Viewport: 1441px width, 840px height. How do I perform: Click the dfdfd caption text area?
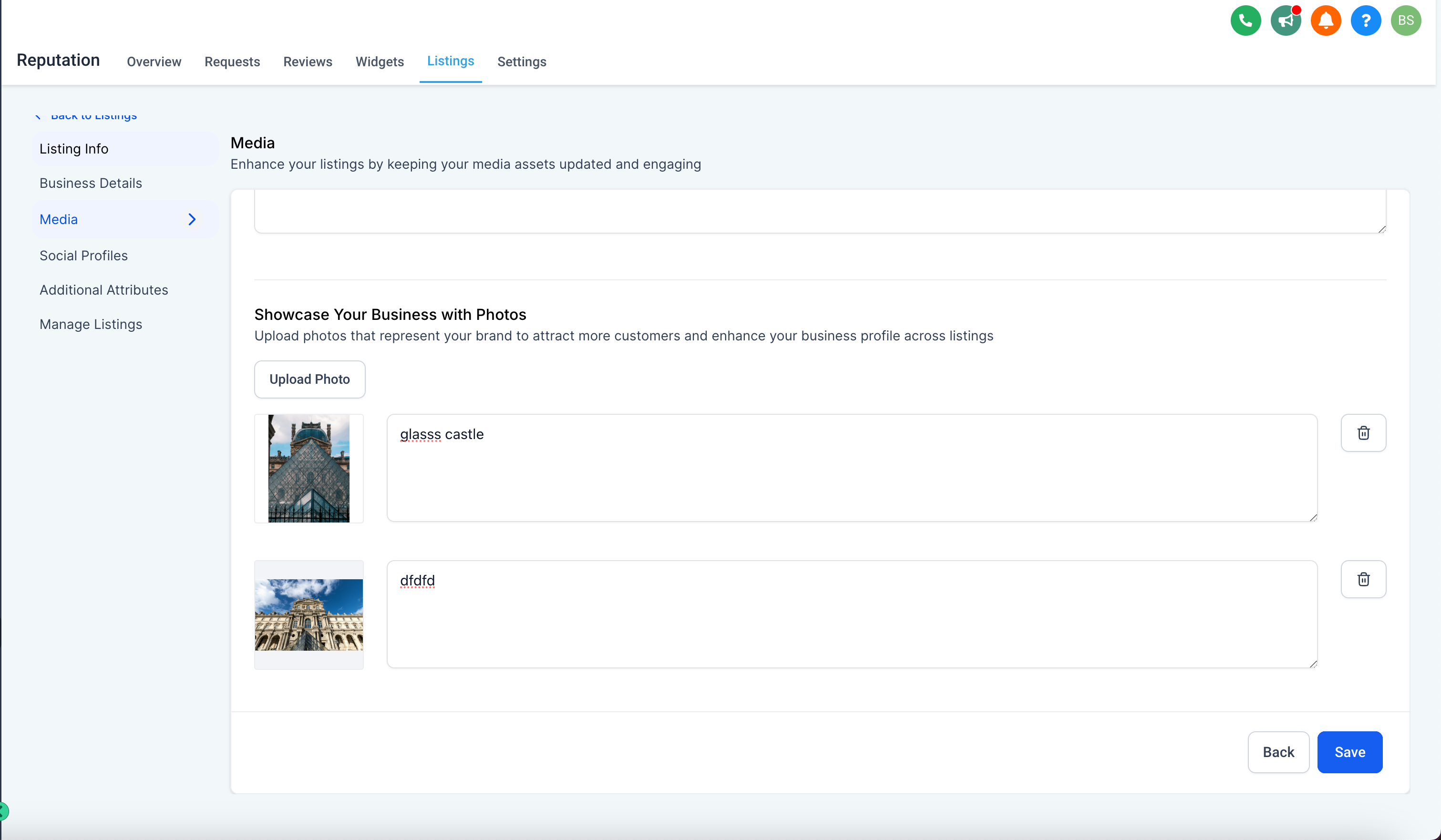point(852,615)
